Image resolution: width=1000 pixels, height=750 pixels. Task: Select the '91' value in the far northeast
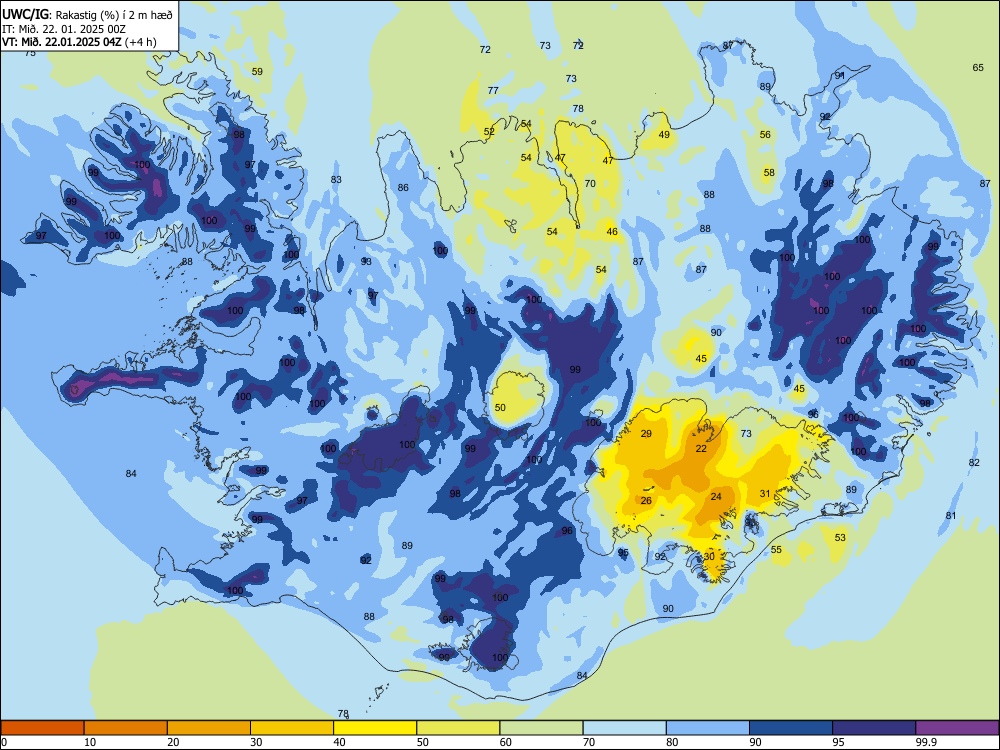click(x=840, y=75)
